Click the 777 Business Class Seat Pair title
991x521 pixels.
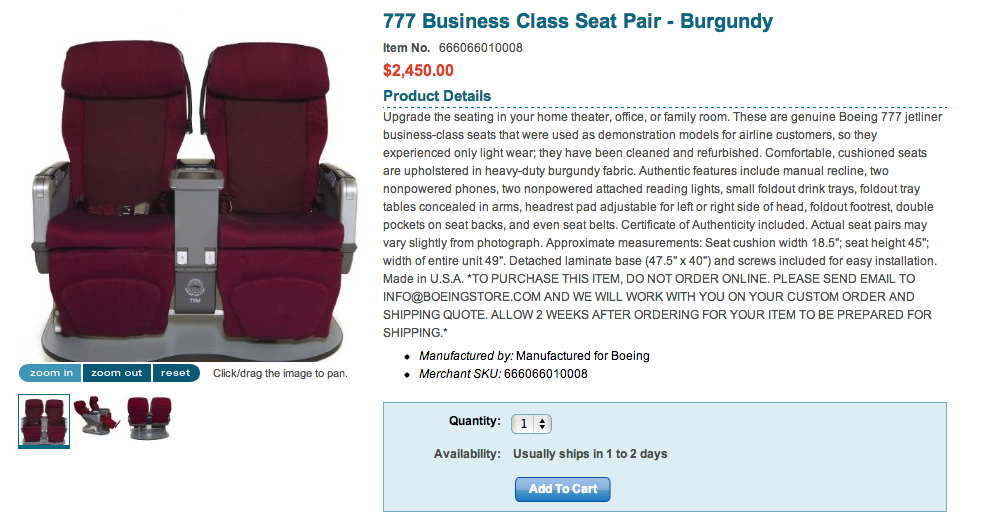click(x=578, y=21)
